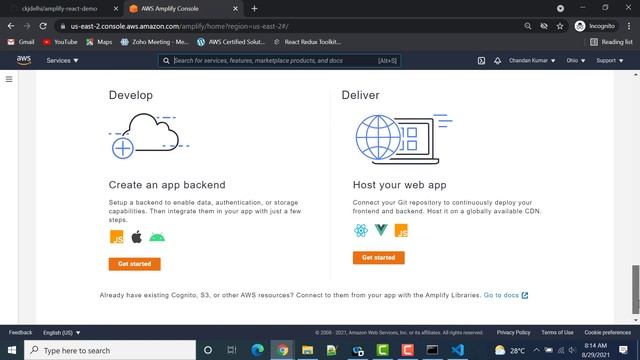The image size is (640, 360).
Task: Click the globe laptop illustration under Deliver
Action: [403, 139]
